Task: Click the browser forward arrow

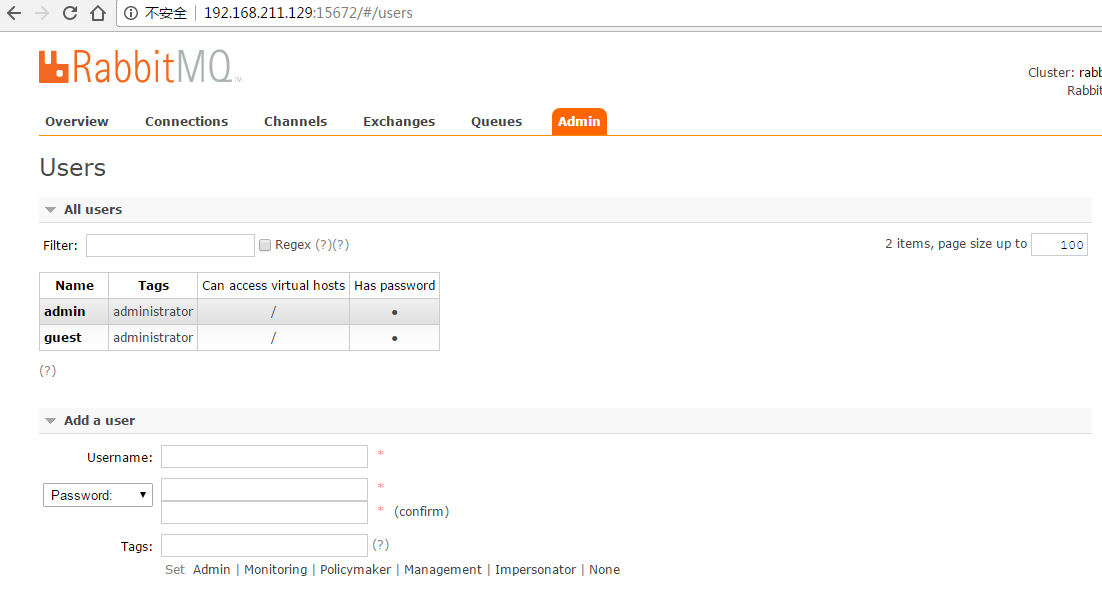Action: [41, 13]
